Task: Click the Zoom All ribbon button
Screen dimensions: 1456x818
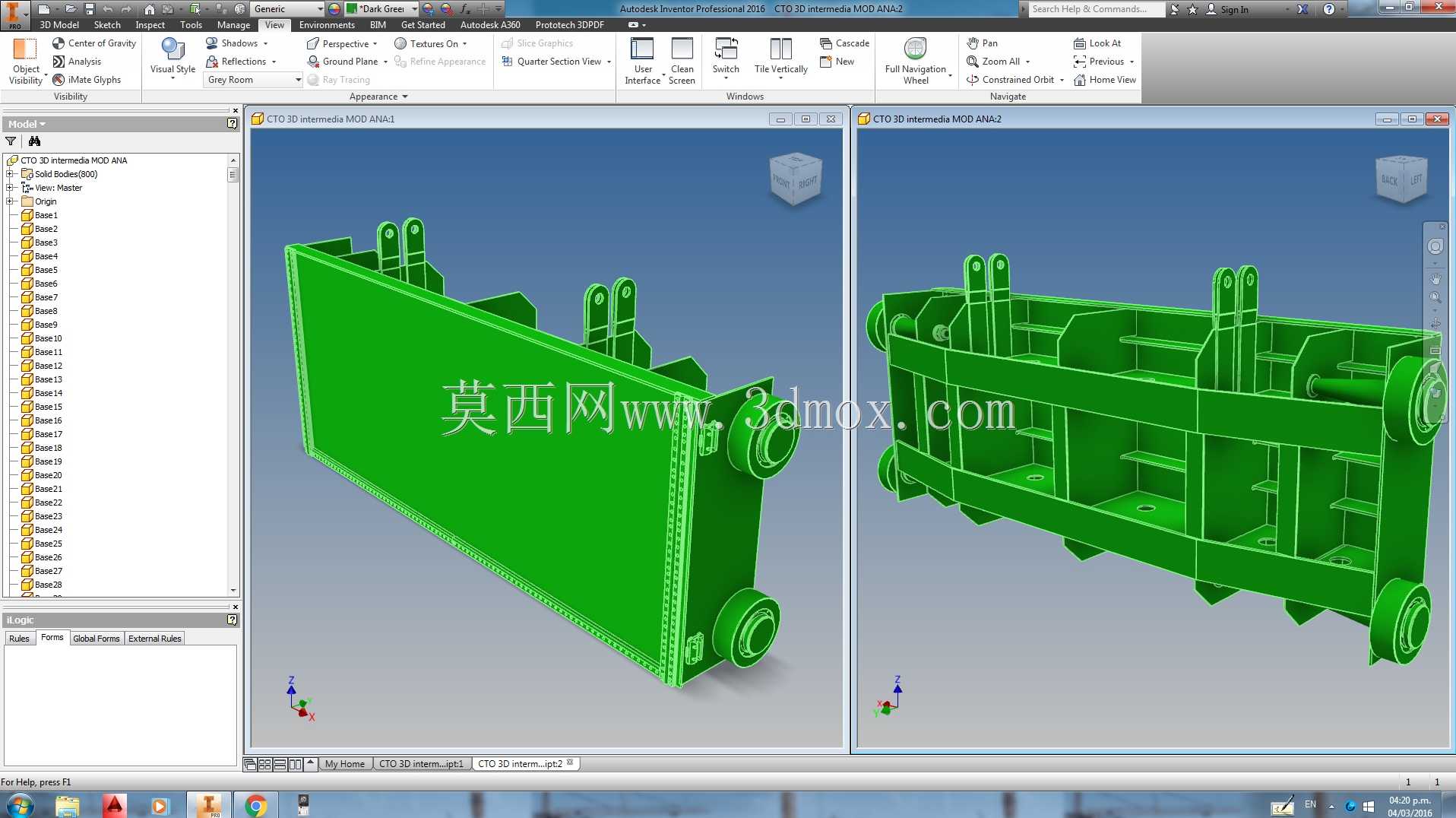Action: [x=993, y=62]
